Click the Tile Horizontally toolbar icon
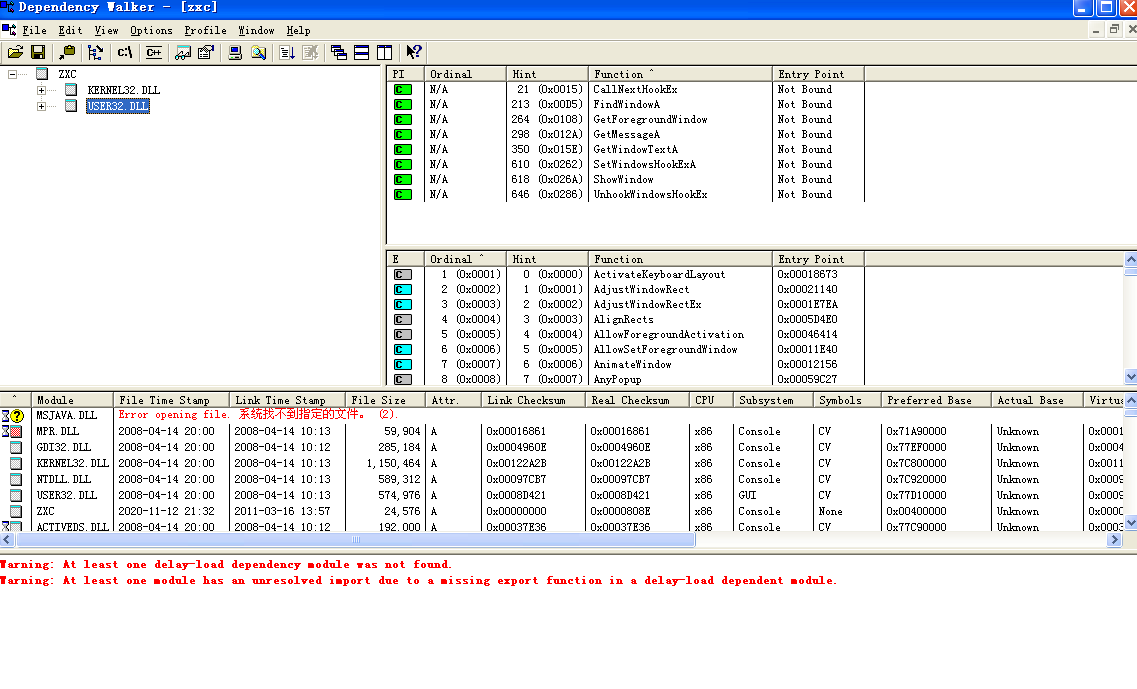 click(x=361, y=52)
